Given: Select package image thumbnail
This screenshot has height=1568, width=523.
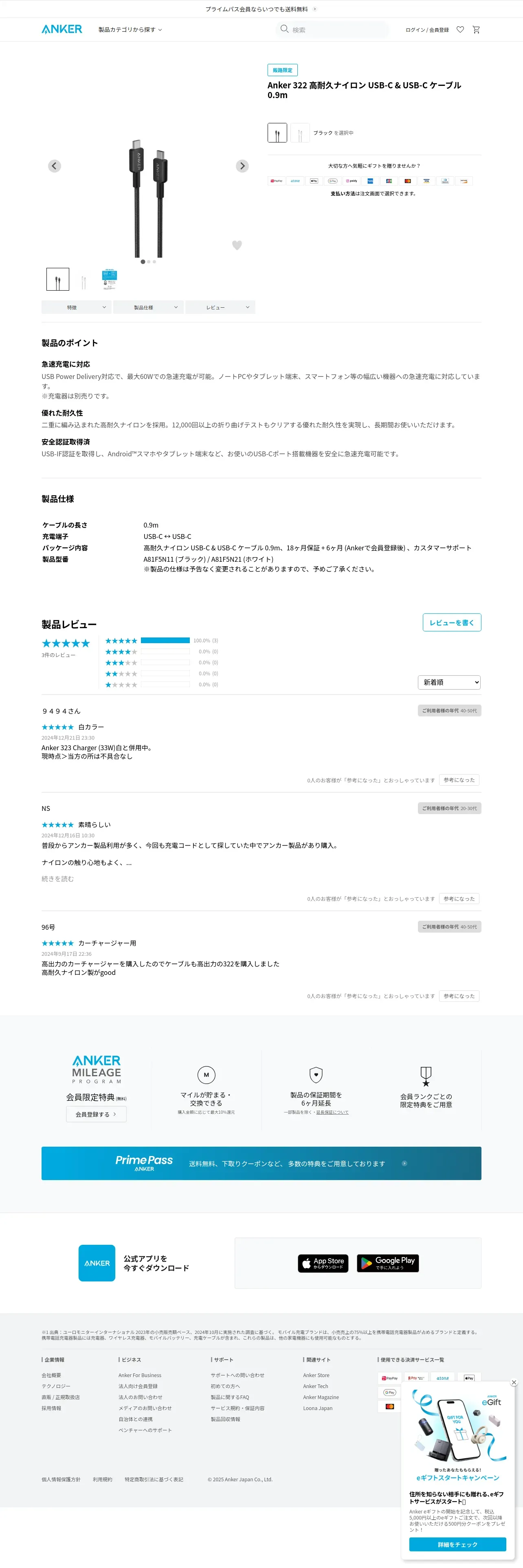Looking at the screenshot, I should click(109, 279).
